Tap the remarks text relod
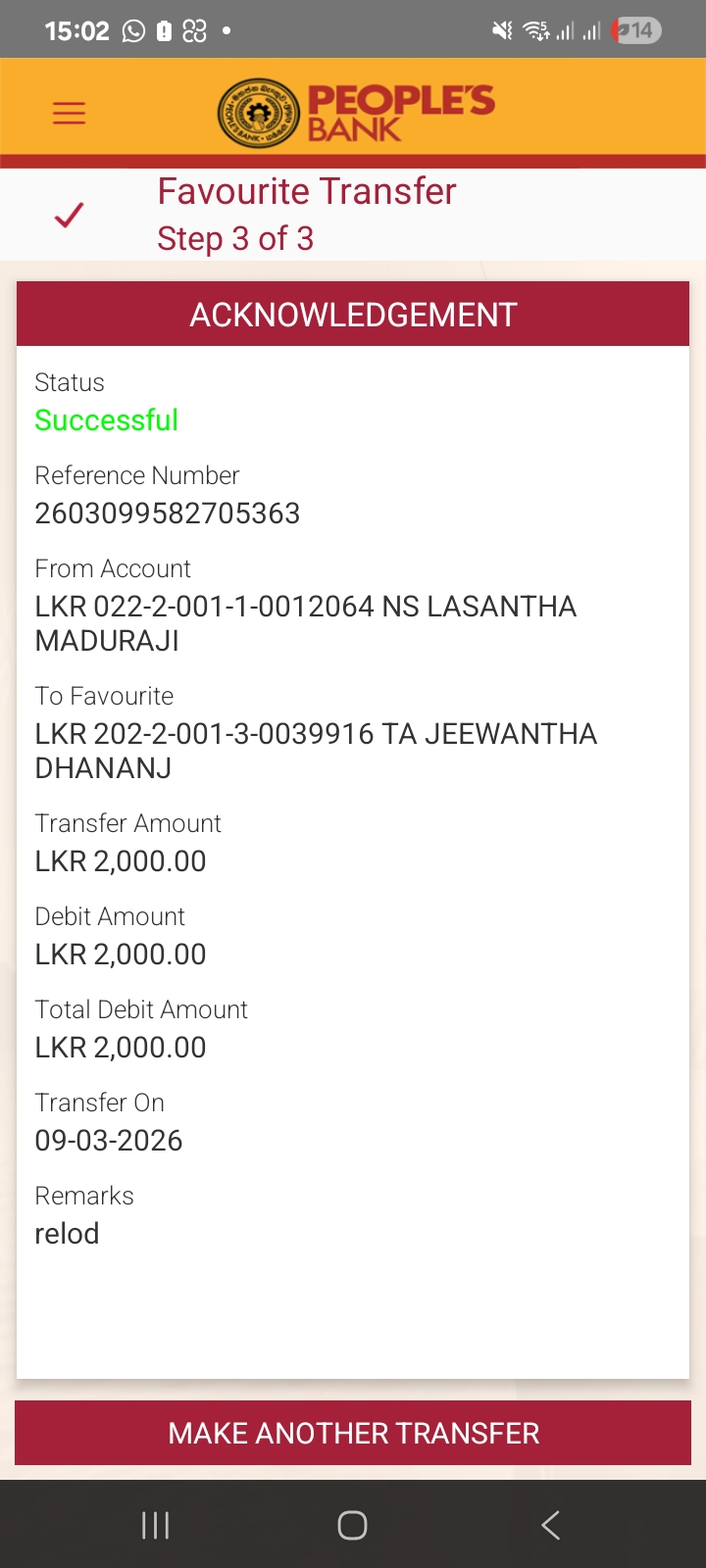Image resolution: width=706 pixels, height=1568 pixels. [67, 1234]
